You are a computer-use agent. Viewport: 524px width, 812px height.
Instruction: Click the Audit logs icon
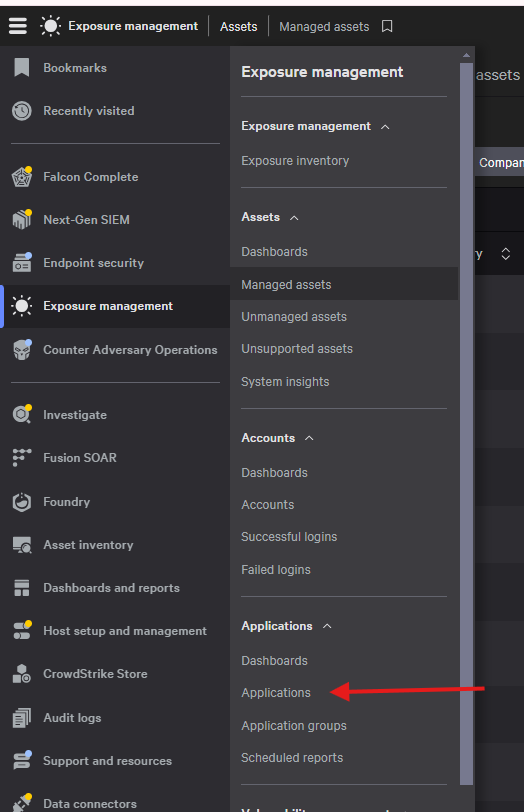point(22,718)
